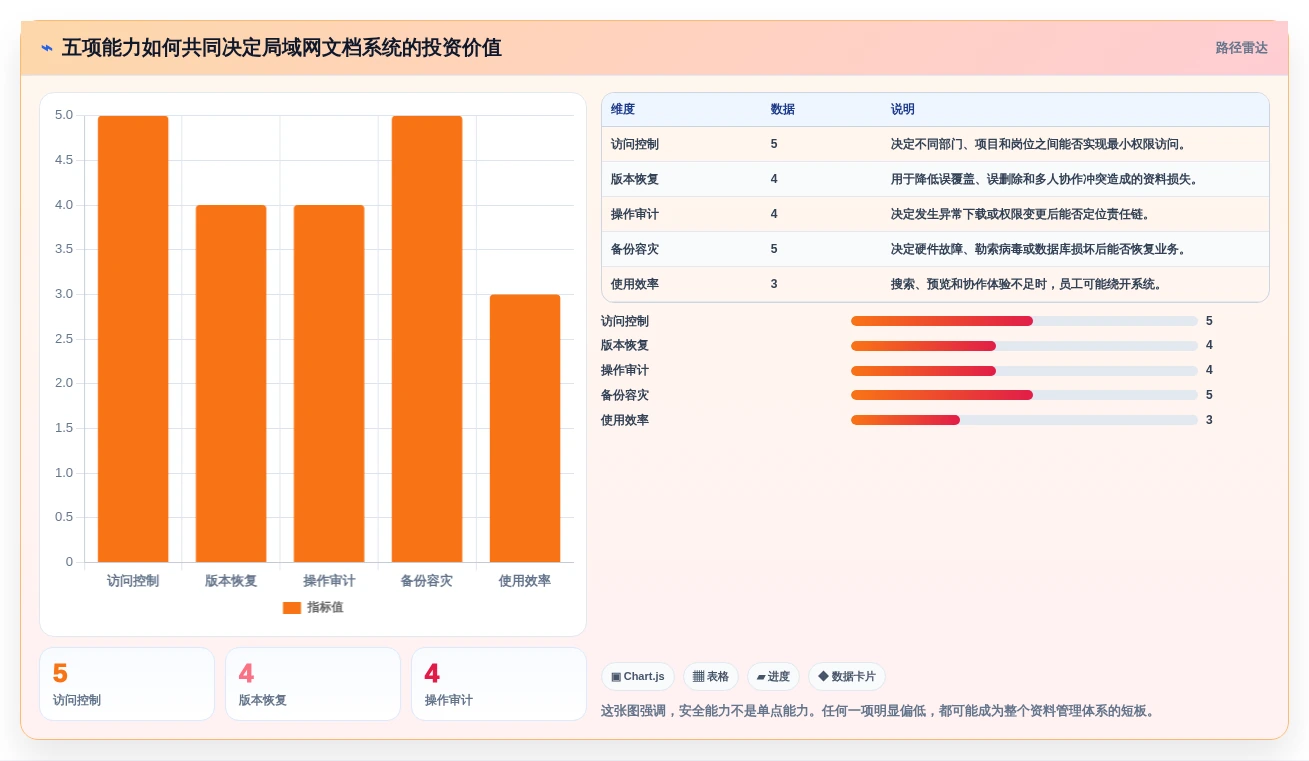Click the 进度 tag chip
This screenshot has height=761, width=1309.
[x=773, y=677]
